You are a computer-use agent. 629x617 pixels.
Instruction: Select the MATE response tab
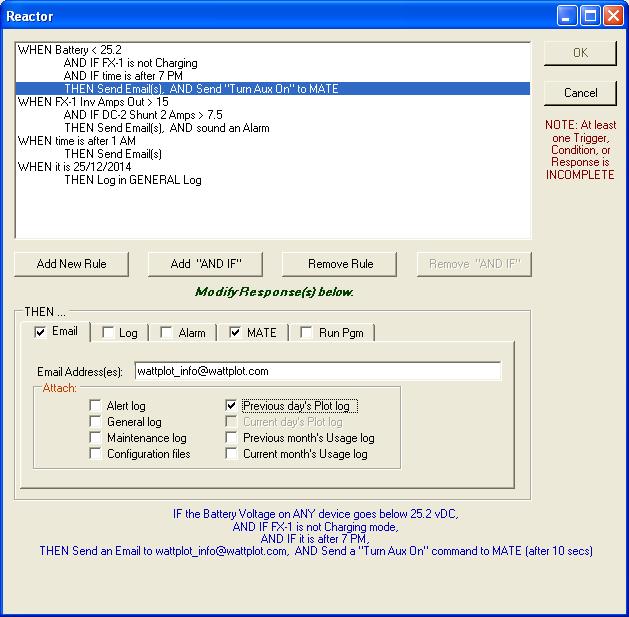coord(254,333)
